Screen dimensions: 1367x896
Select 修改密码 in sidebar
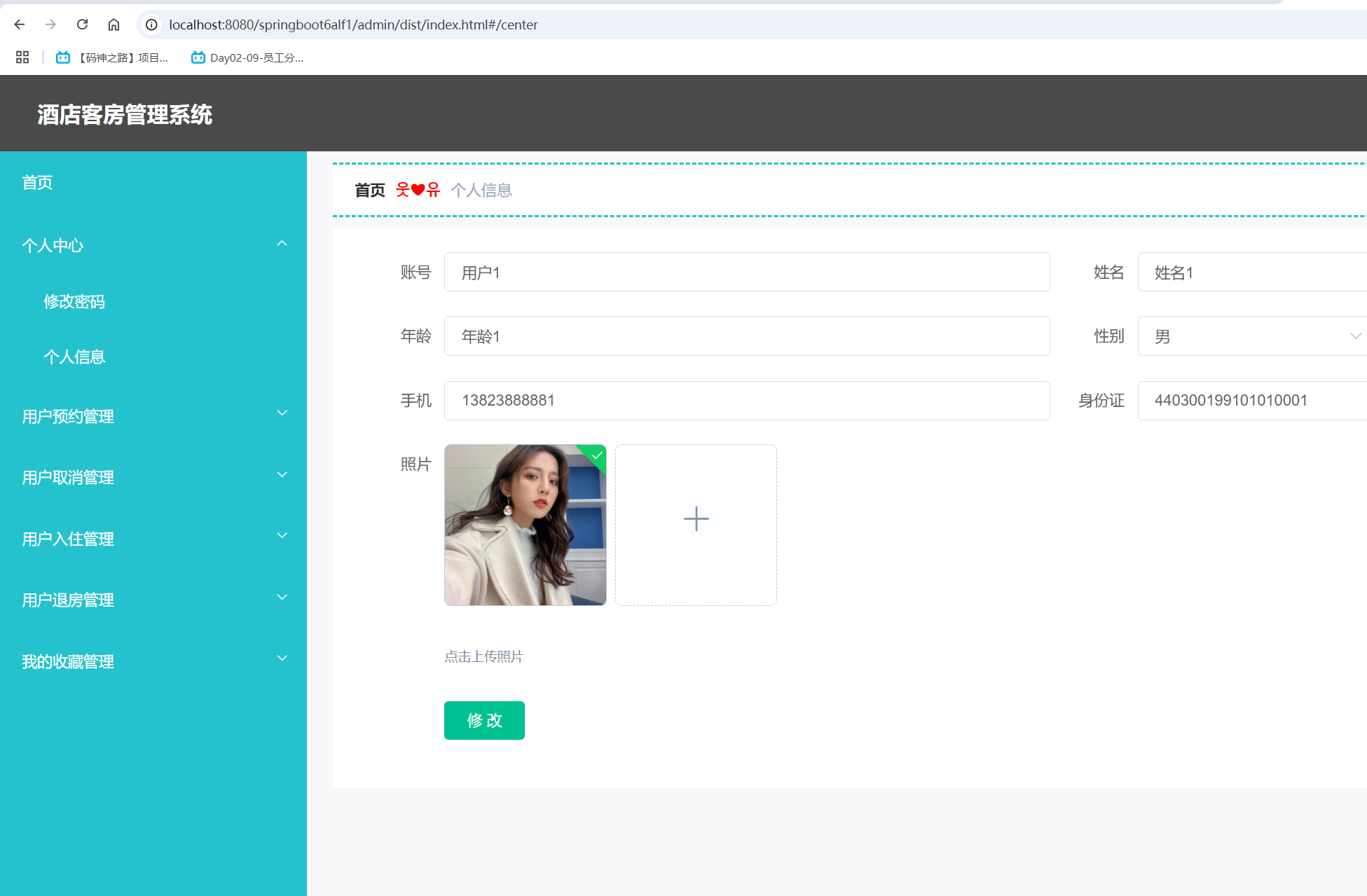pos(74,301)
